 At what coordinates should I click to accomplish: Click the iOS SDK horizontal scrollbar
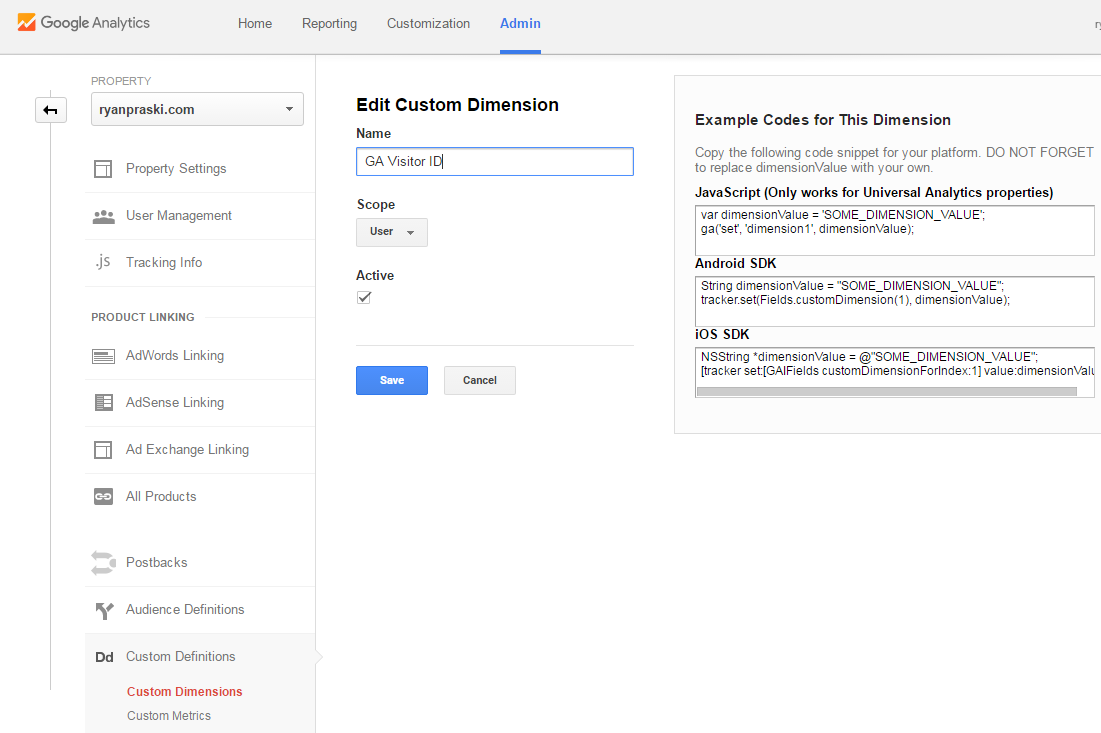[x=887, y=392]
